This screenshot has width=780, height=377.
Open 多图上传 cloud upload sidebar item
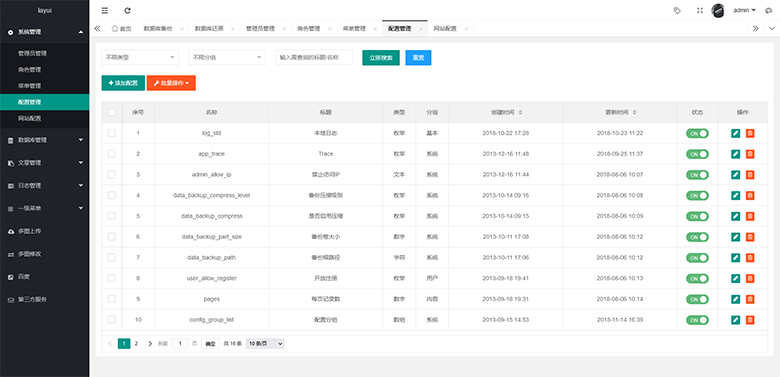(45, 231)
